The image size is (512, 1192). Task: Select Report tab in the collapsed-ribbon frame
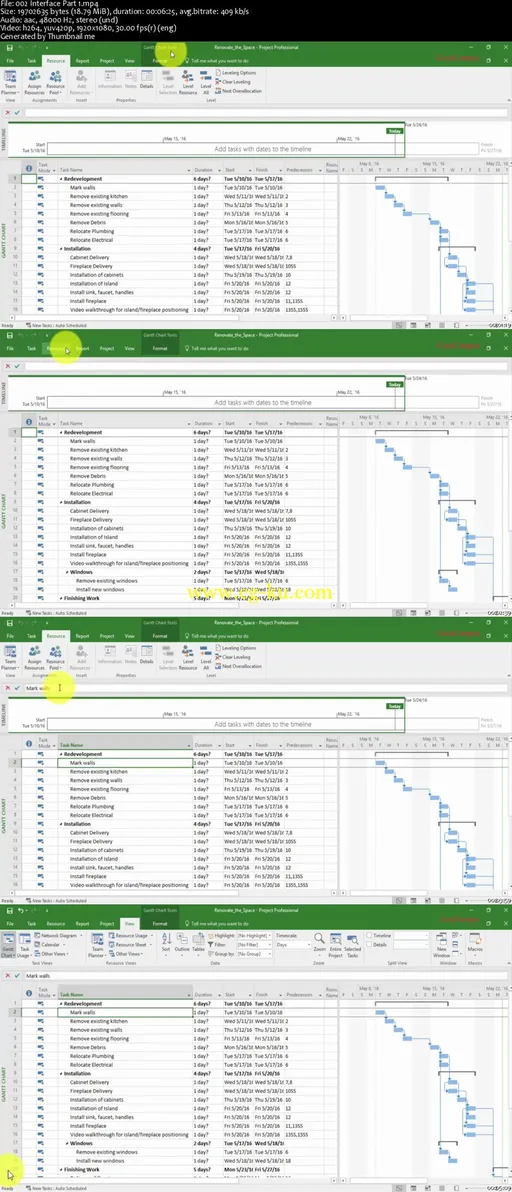point(82,348)
